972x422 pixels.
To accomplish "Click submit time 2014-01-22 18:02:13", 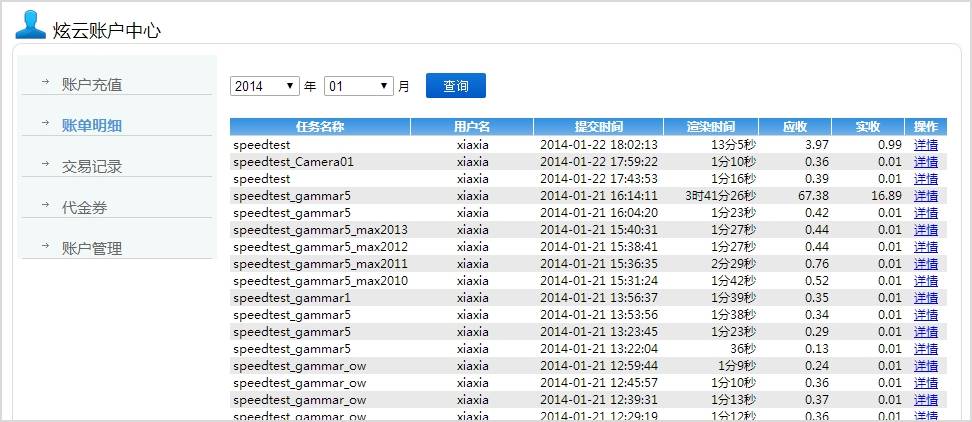I will click(599, 145).
